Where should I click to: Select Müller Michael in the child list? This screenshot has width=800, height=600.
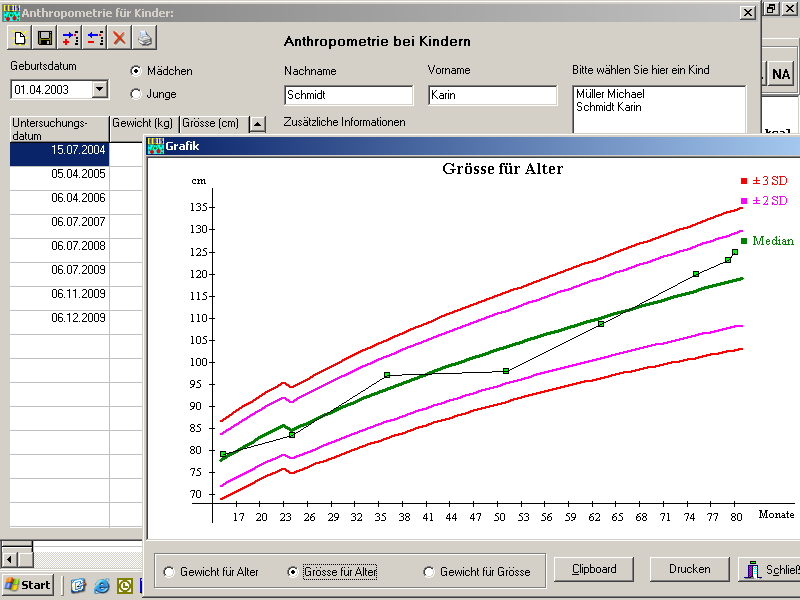[x=610, y=94]
